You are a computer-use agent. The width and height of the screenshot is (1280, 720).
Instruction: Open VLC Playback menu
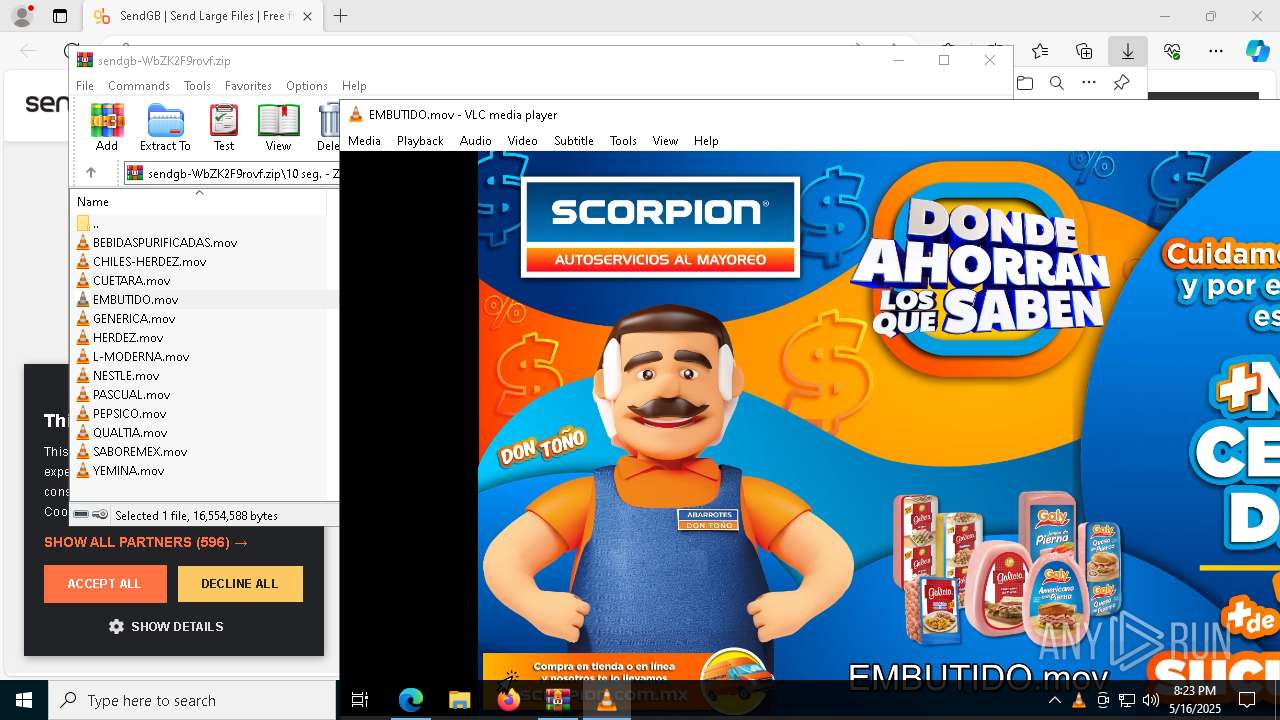[x=420, y=141]
